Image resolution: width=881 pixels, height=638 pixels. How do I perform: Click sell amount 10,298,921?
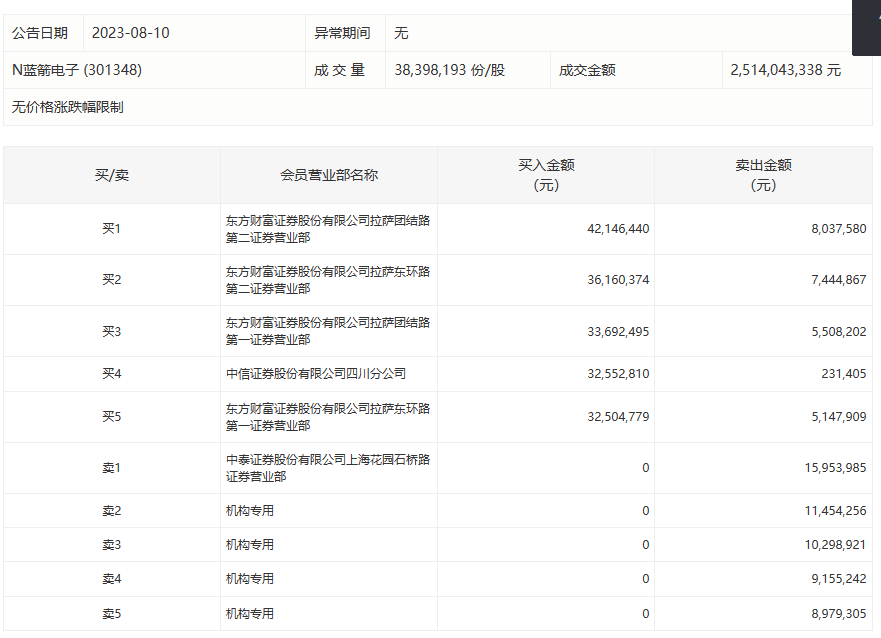click(x=835, y=545)
